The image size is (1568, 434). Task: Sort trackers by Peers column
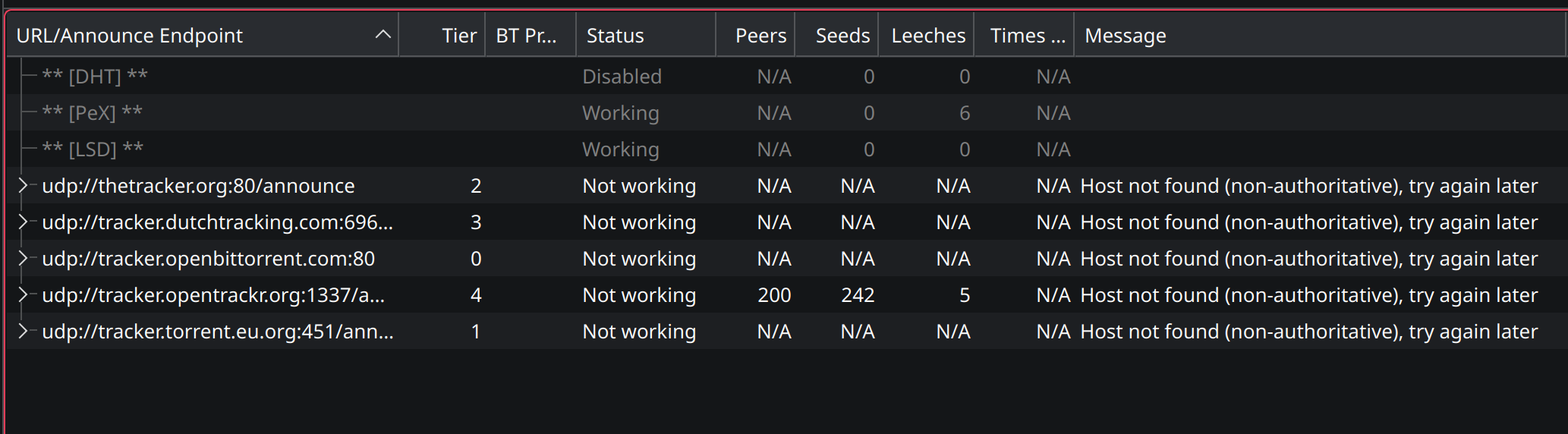760,36
